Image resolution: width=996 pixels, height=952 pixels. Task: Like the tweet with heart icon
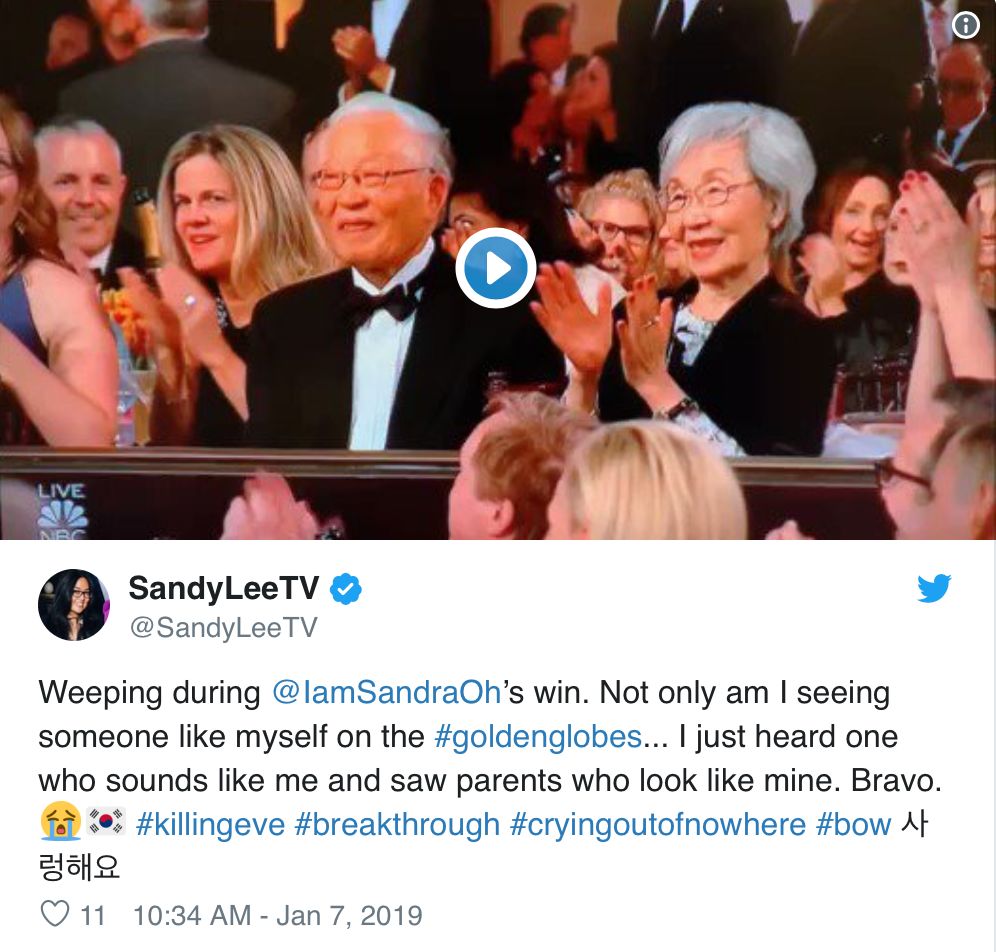(x=55, y=915)
